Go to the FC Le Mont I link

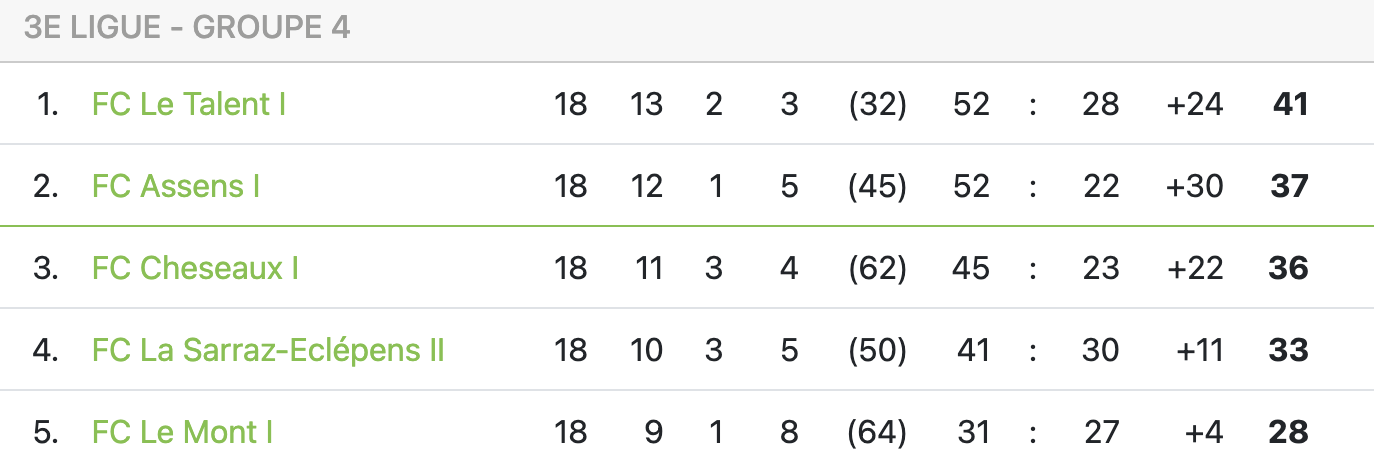point(182,432)
